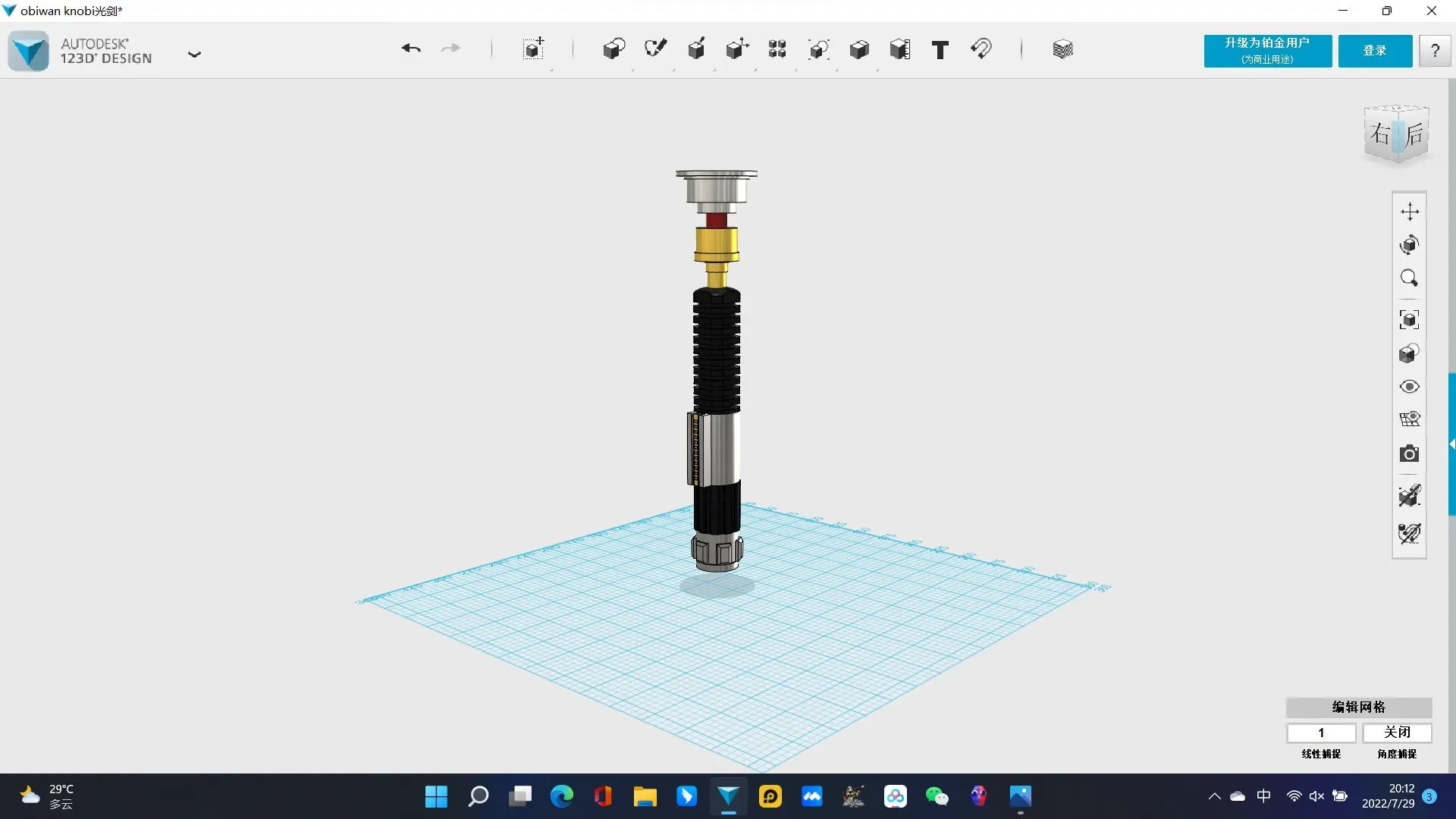Expand the side panel blue arrow tab
This screenshot has width=1456, height=819.
click(1452, 444)
